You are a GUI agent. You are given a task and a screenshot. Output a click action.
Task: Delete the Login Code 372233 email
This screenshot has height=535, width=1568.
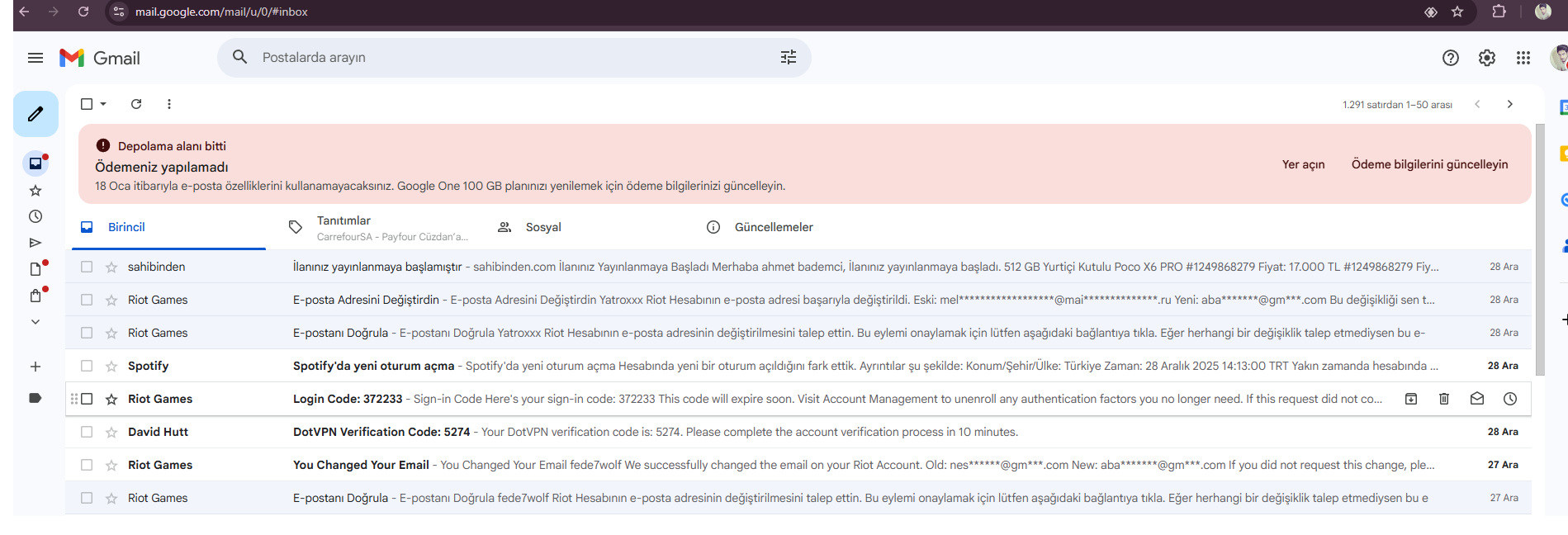click(x=1444, y=399)
